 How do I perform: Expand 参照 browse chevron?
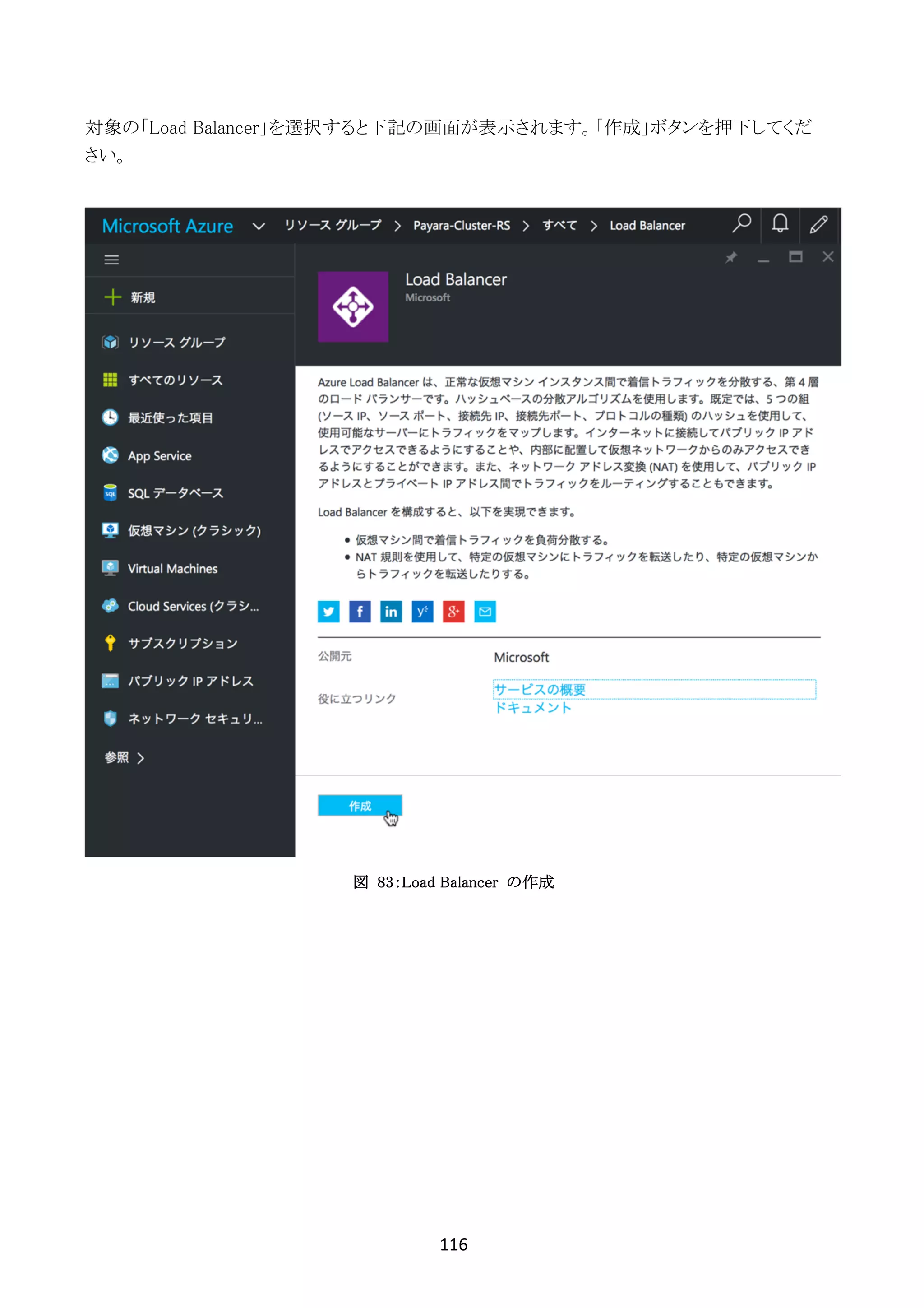[141, 758]
